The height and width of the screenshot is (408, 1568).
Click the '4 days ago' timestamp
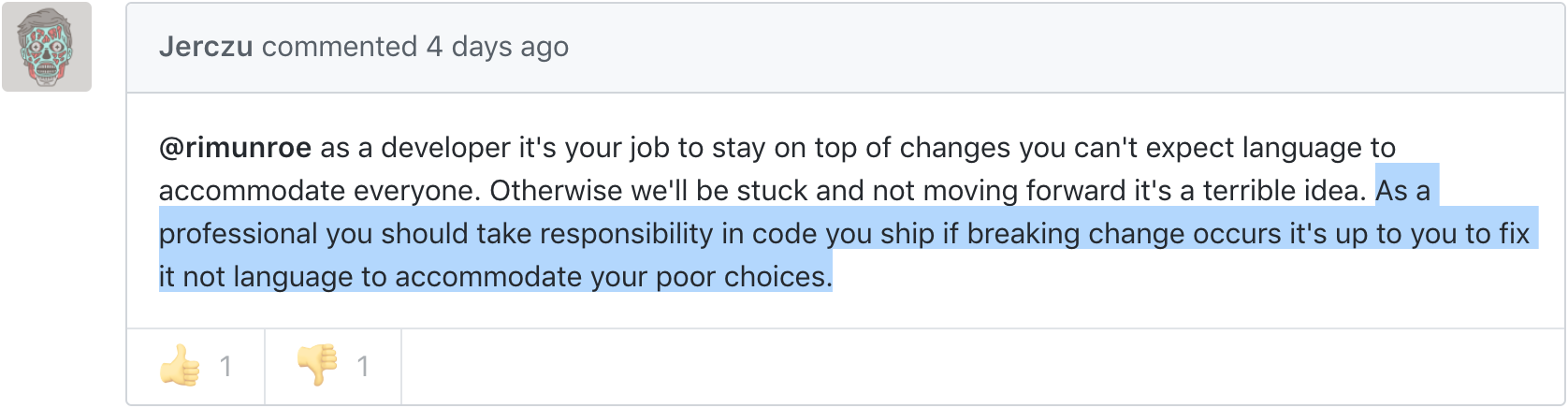pos(497,47)
